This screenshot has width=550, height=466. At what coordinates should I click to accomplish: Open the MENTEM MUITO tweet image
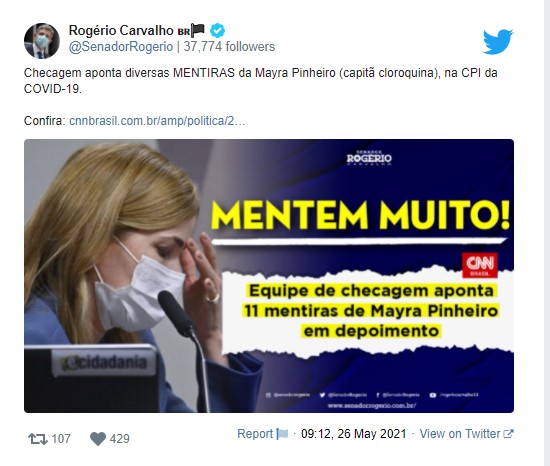269,276
